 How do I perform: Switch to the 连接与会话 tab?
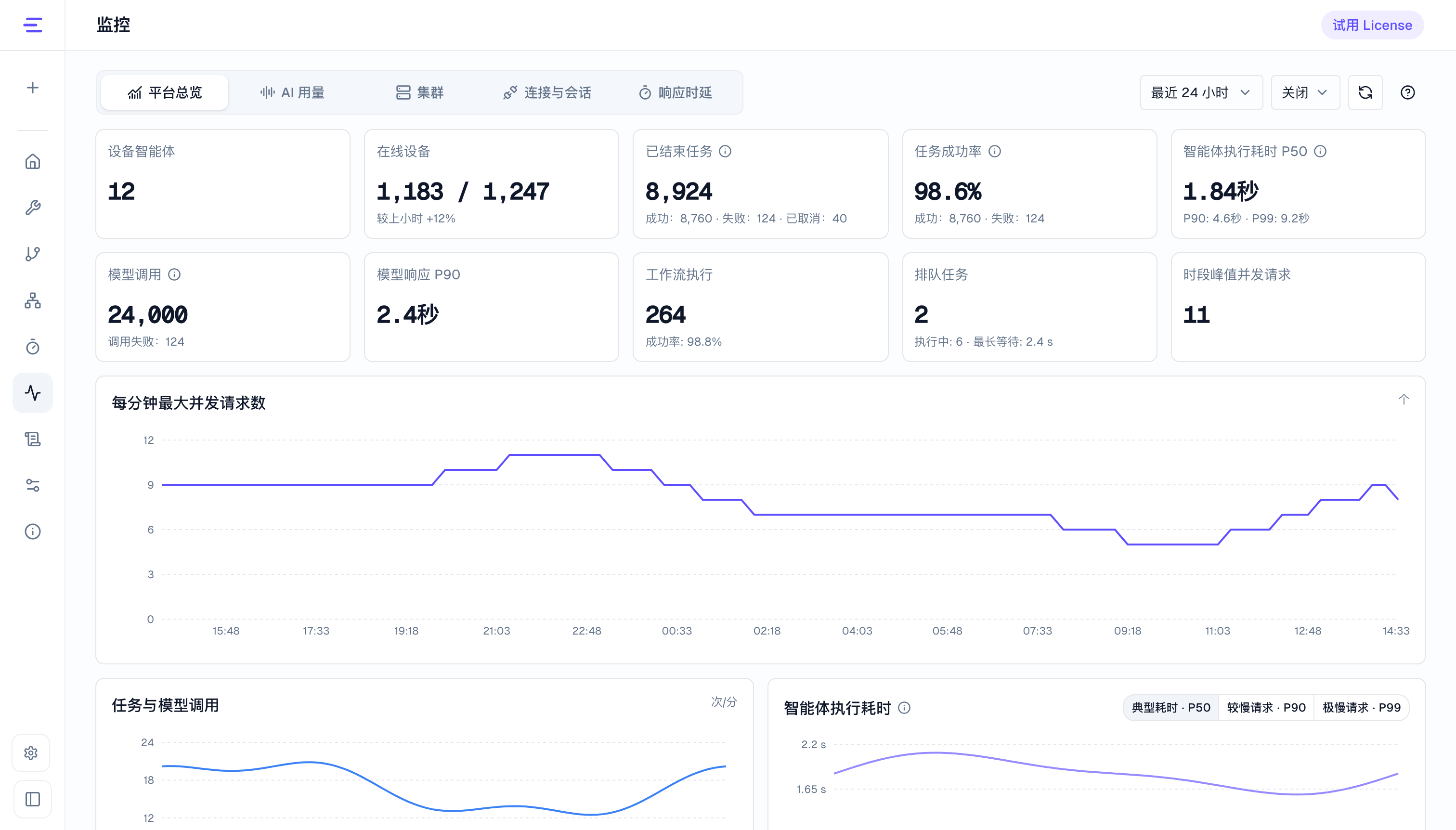pos(547,92)
